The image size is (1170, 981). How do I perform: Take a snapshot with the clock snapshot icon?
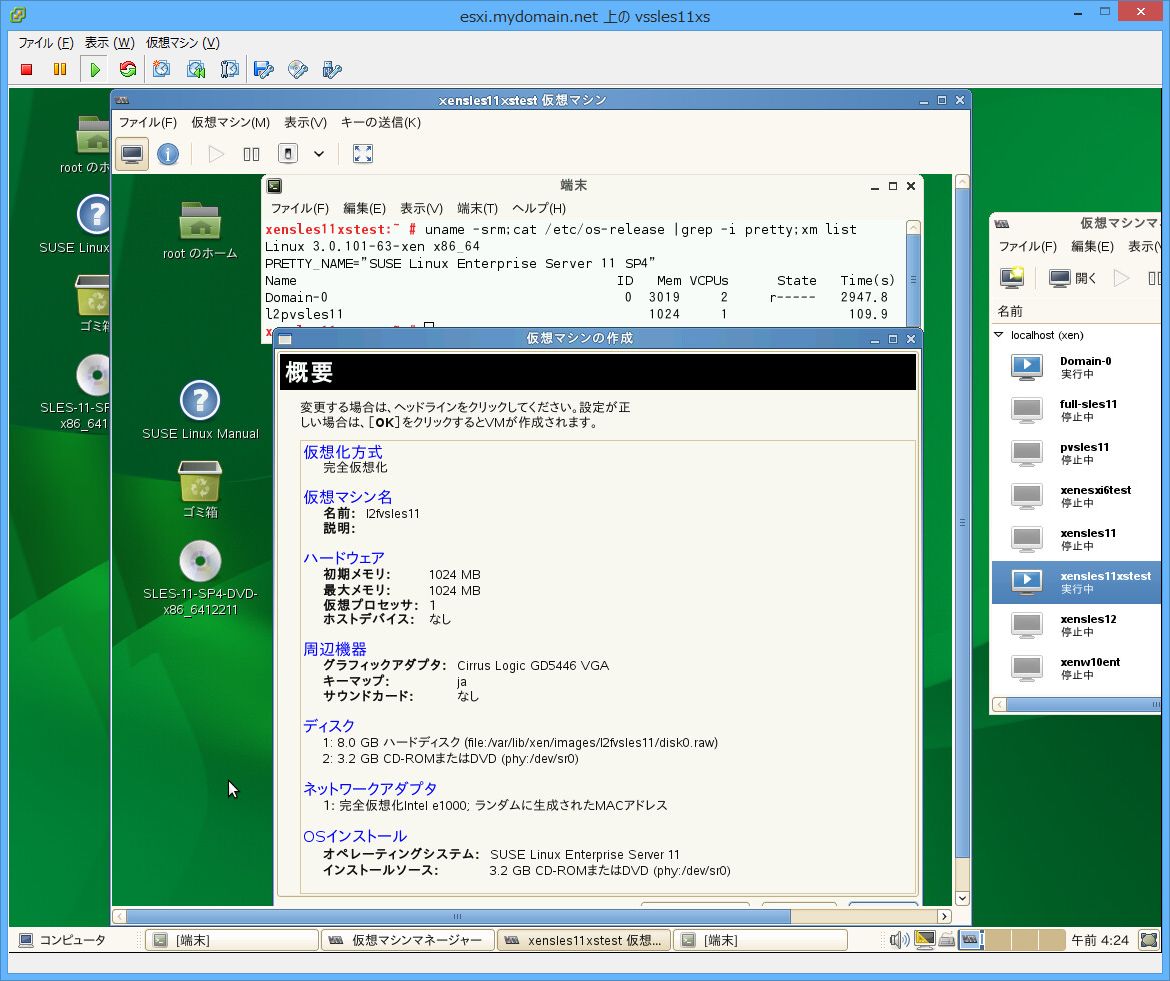point(161,69)
